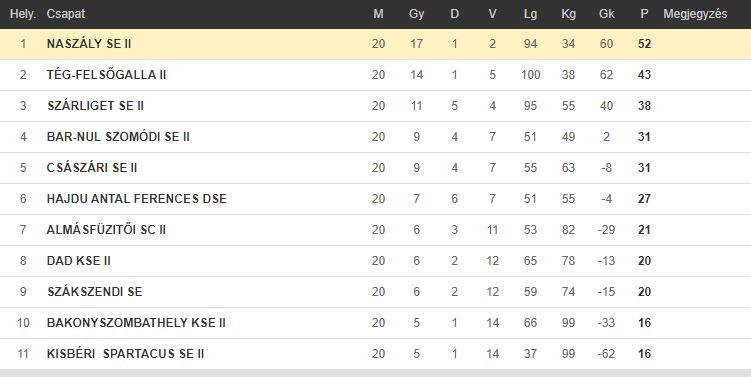
Task: Sort by Gy wins column header
Action: (x=417, y=14)
